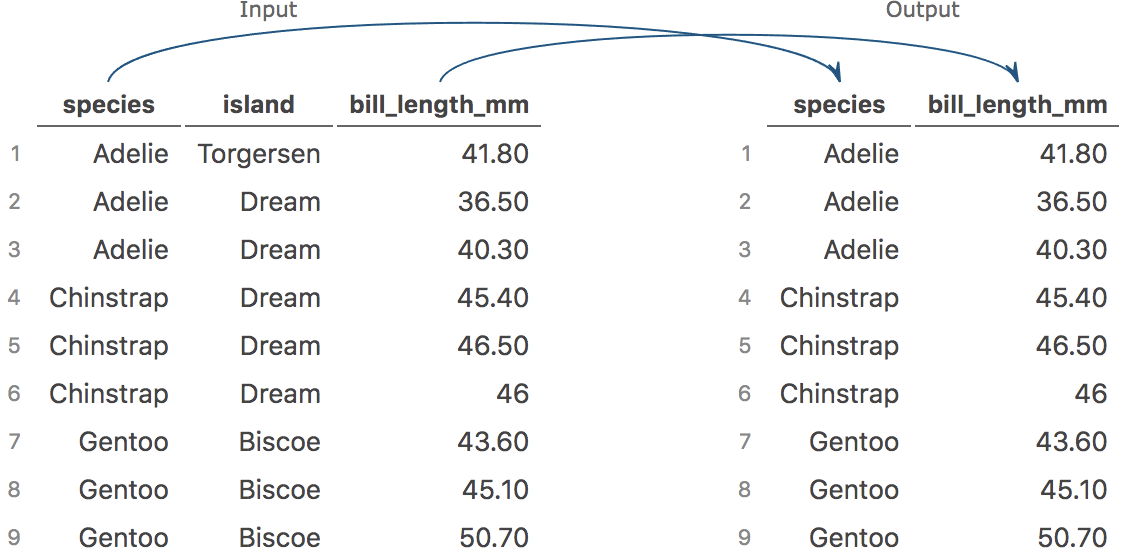Click the output table's bill_length_mm header
The image size is (1122, 556).
click(1017, 105)
